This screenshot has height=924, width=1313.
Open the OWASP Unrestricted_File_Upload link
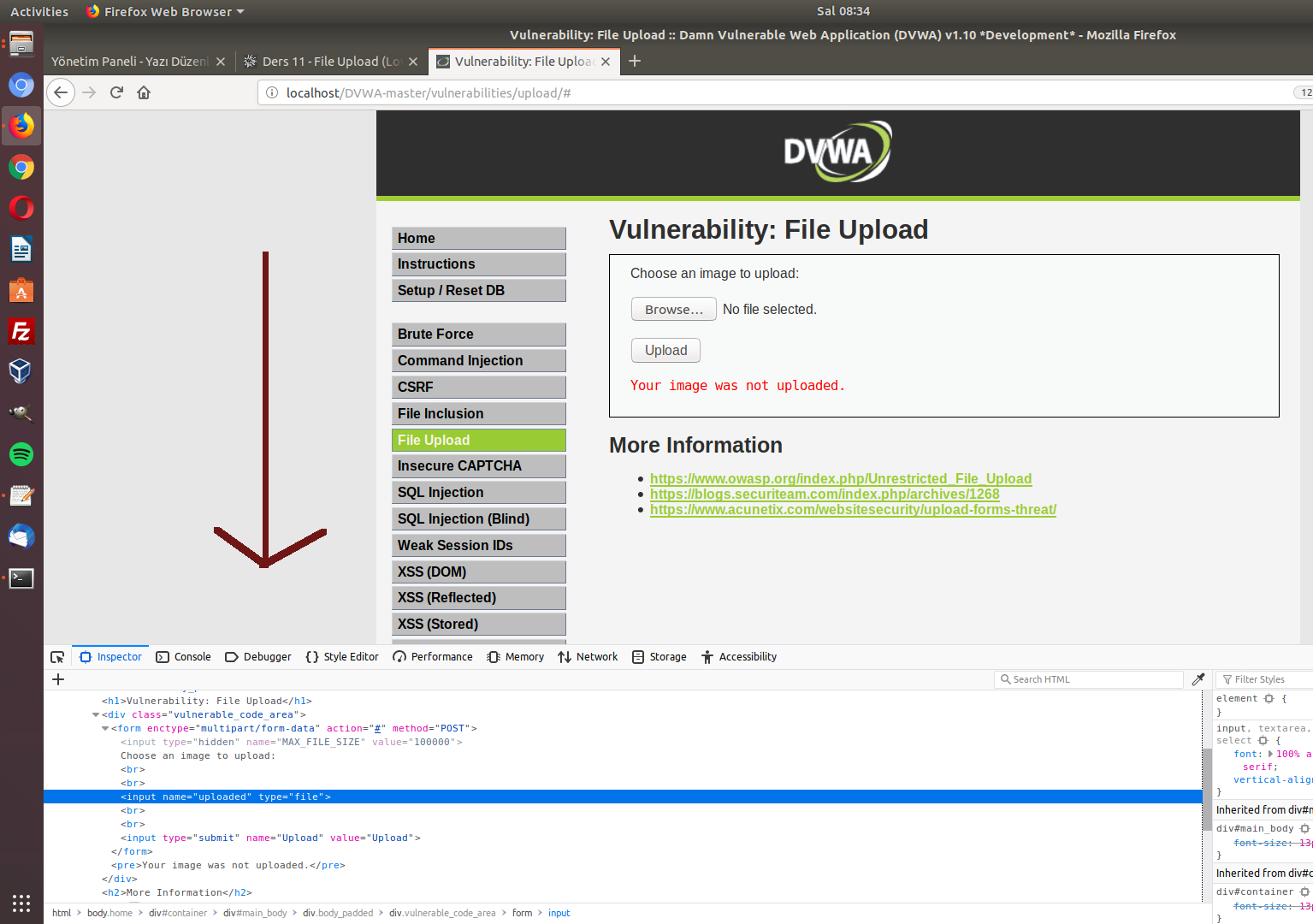tap(841, 479)
